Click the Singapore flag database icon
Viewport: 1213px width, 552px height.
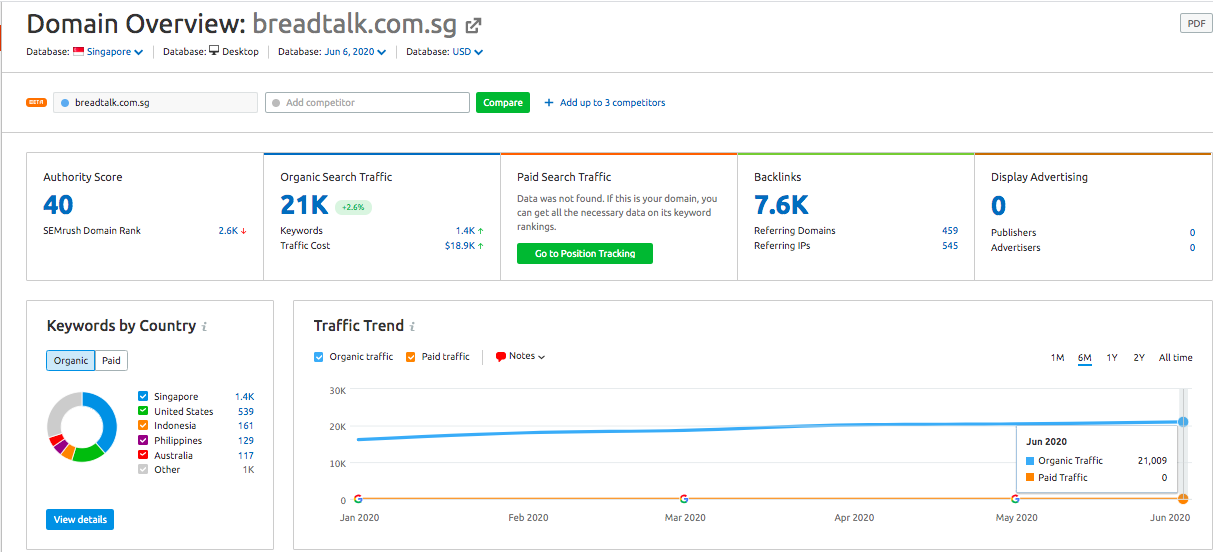click(79, 52)
